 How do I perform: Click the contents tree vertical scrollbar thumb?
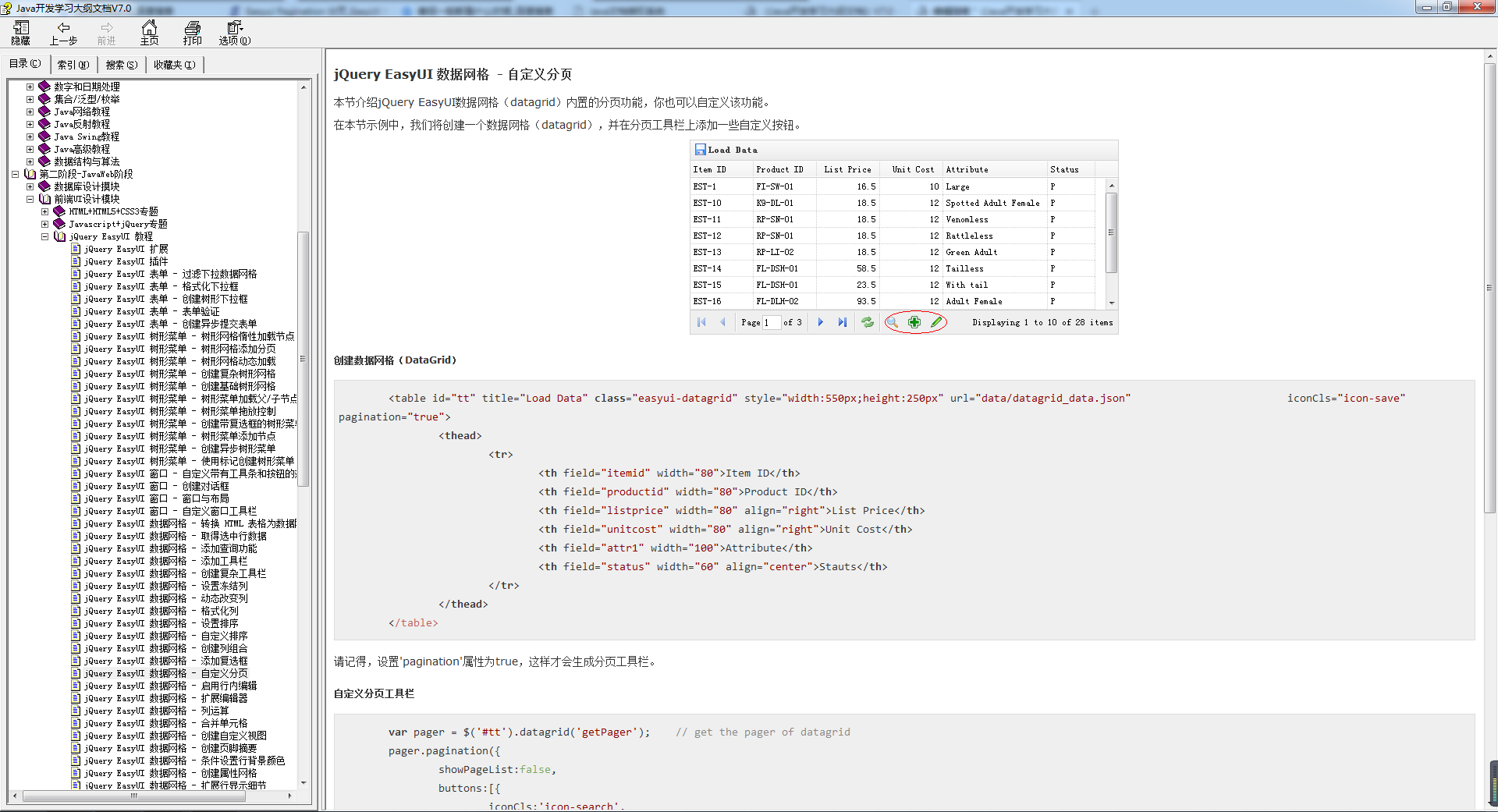pos(304,359)
